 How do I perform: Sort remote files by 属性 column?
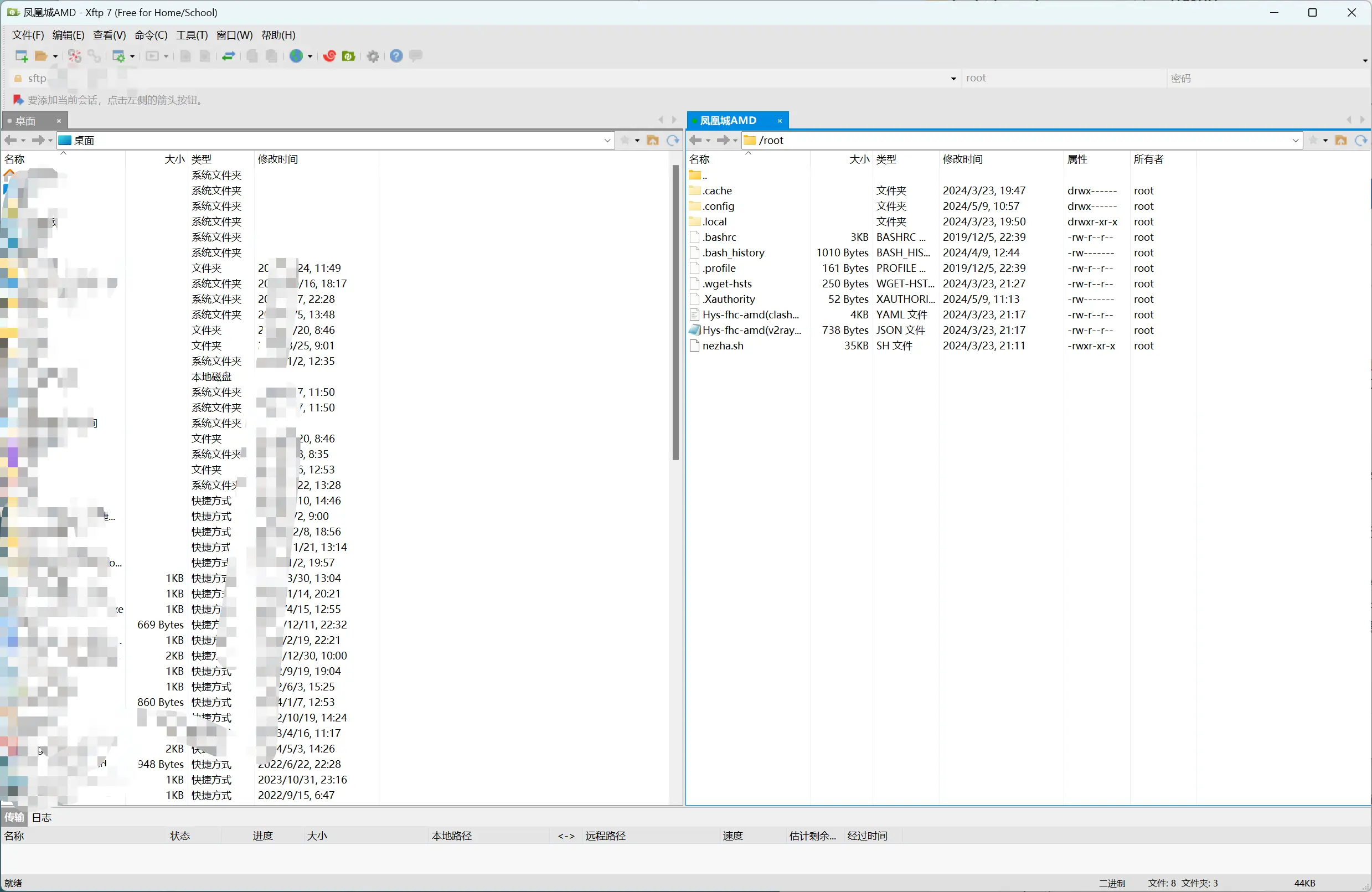click(1096, 159)
